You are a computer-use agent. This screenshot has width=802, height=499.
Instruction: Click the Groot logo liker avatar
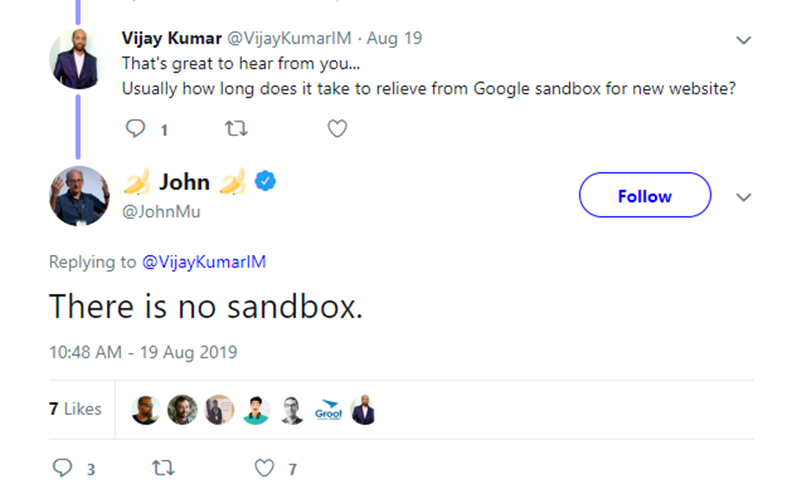coord(327,410)
